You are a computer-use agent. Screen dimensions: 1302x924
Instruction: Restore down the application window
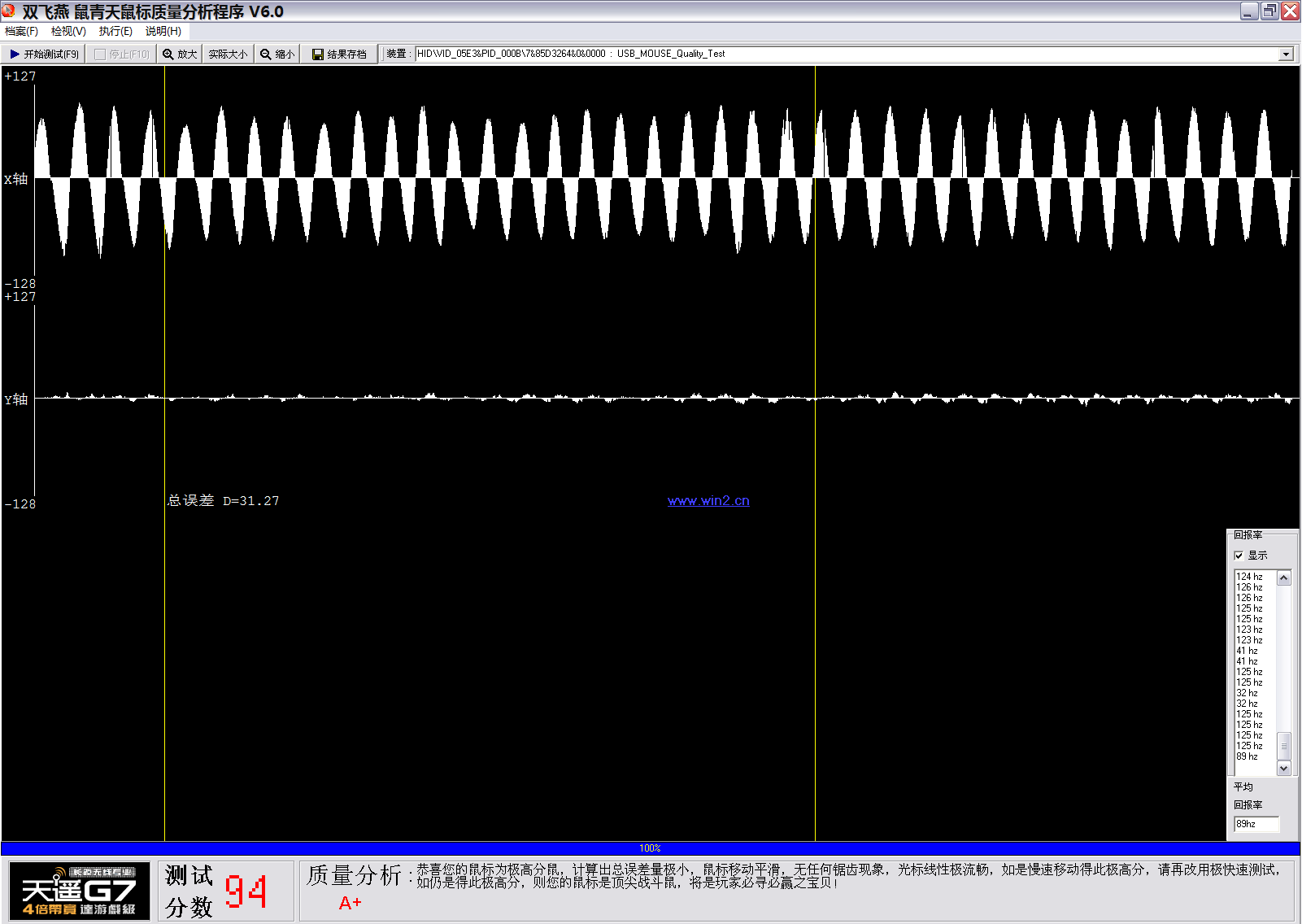click(1269, 11)
